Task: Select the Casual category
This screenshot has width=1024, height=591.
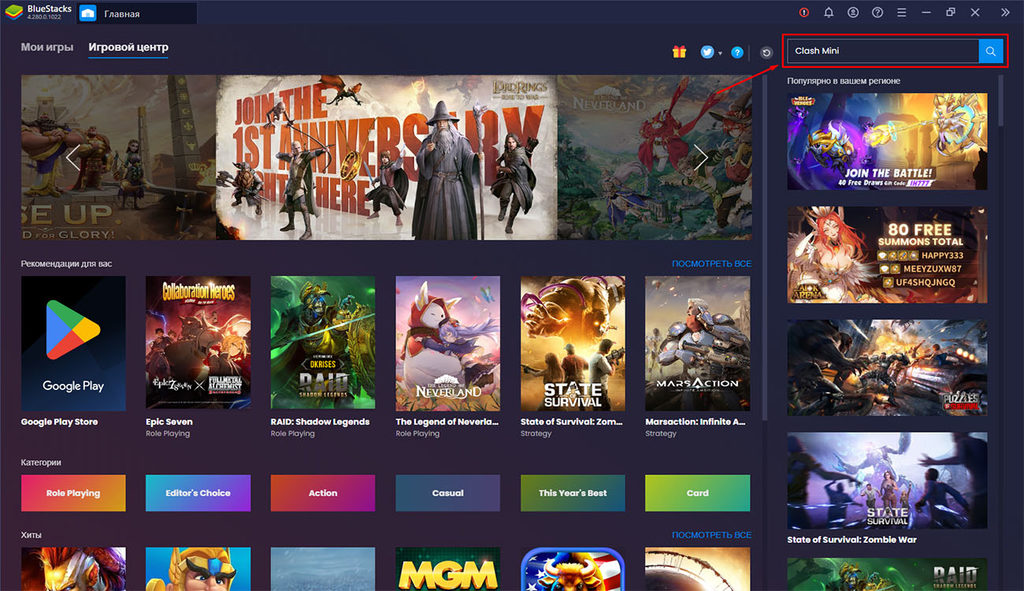Action: (448, 493)
